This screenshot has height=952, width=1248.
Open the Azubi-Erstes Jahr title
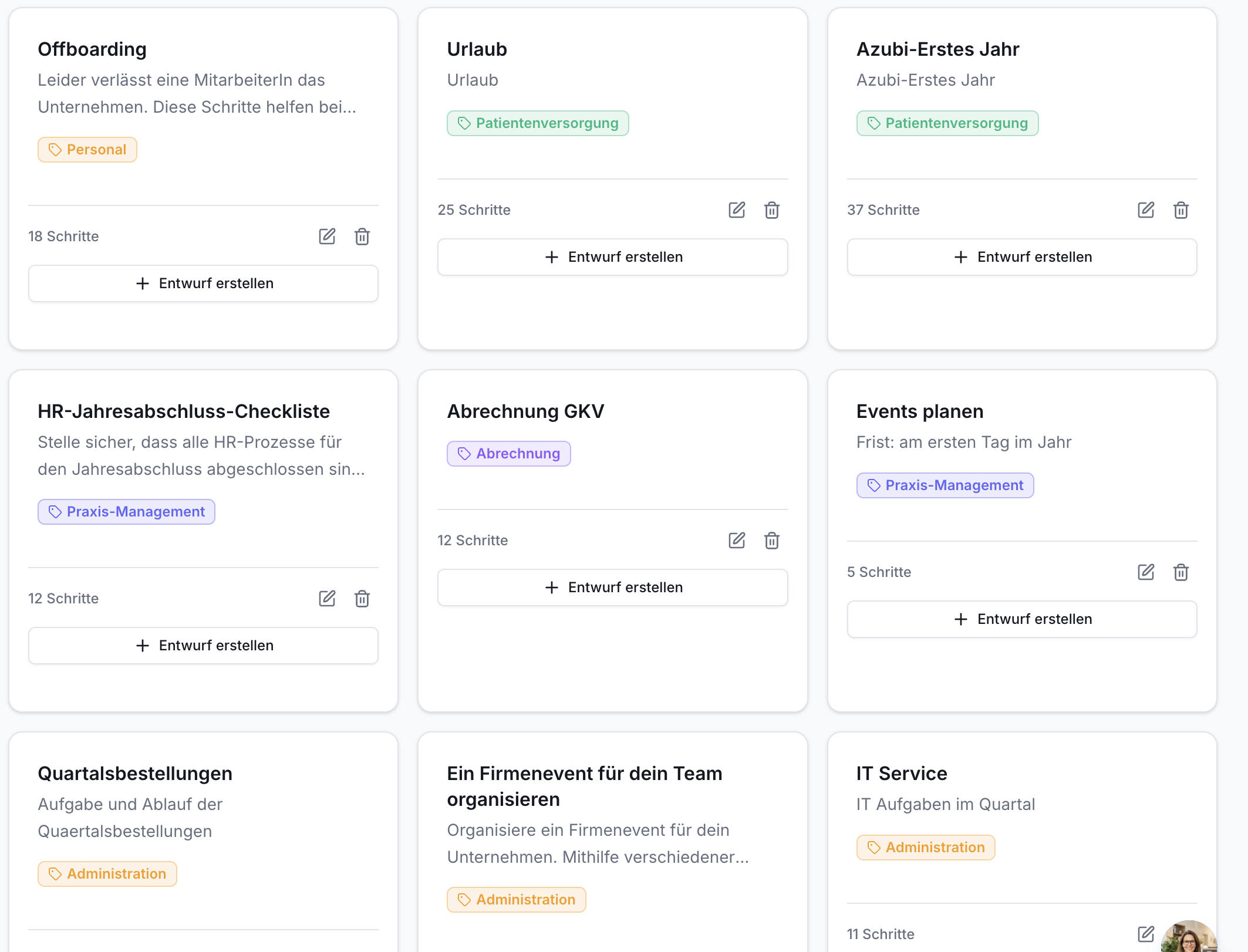pyautogui.click(x=937, y=49)
